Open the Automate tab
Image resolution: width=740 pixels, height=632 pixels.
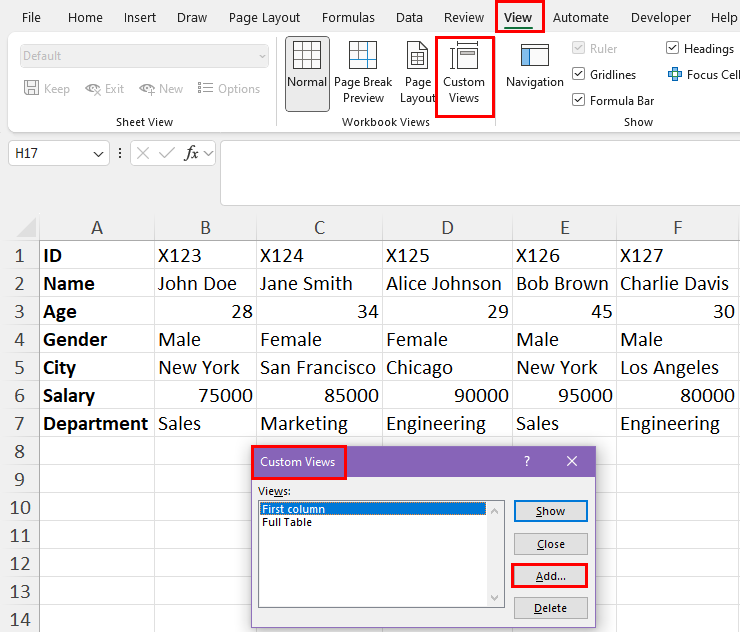click(580, 18)
